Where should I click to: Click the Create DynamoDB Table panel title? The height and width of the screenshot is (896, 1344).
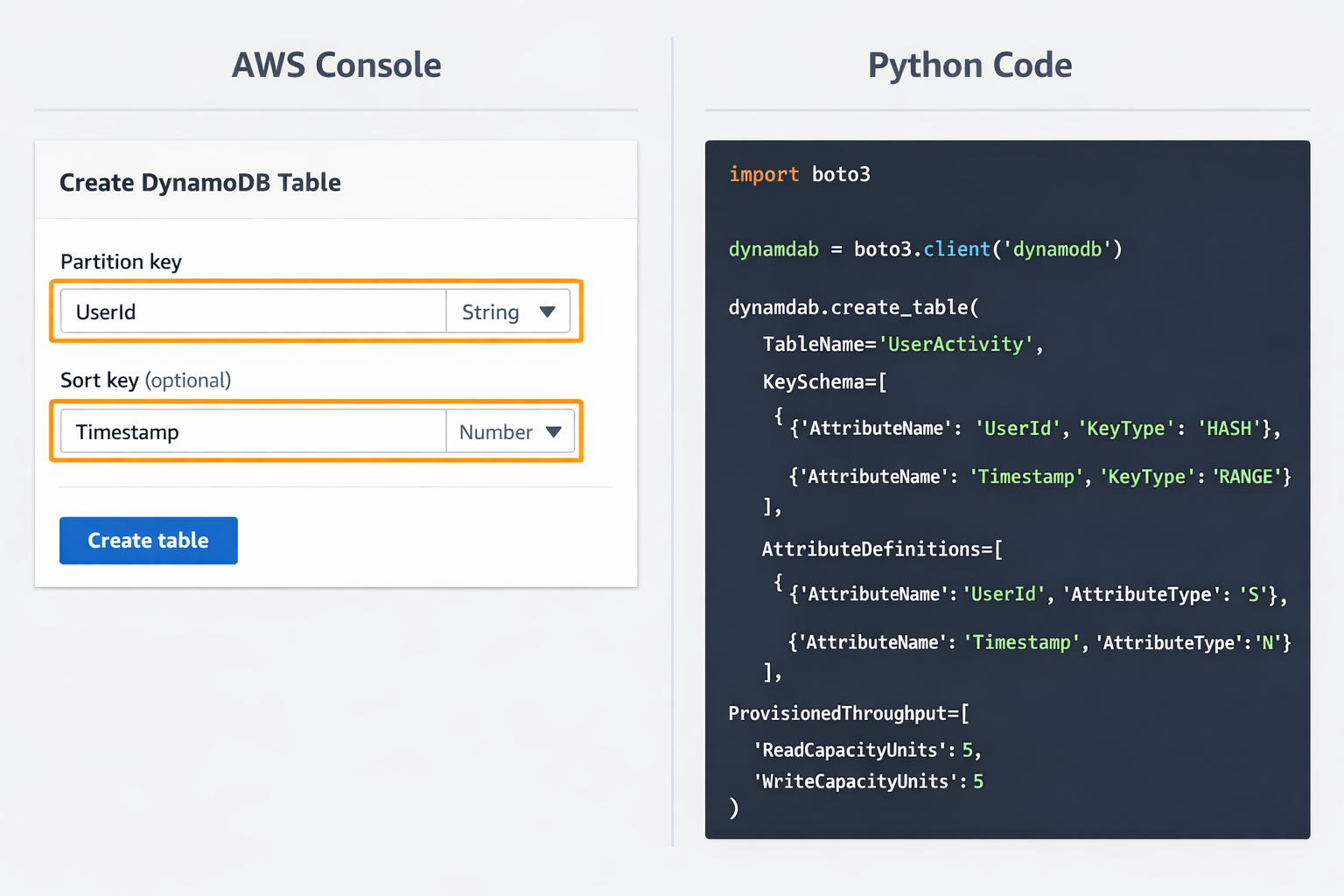(200, 183)
